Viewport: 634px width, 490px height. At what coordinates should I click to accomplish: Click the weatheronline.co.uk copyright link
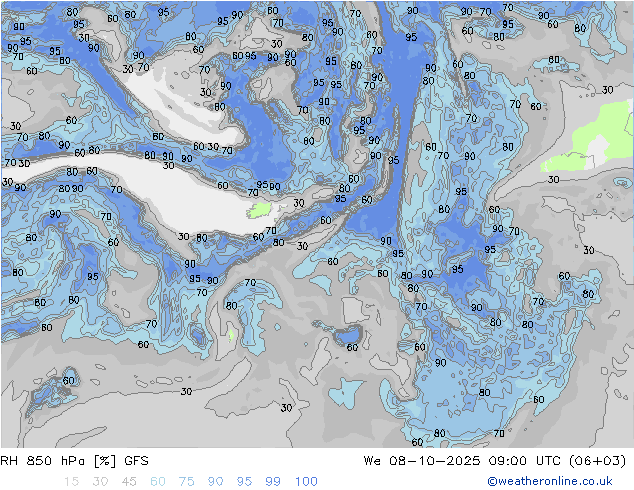[x=549, y=481]
